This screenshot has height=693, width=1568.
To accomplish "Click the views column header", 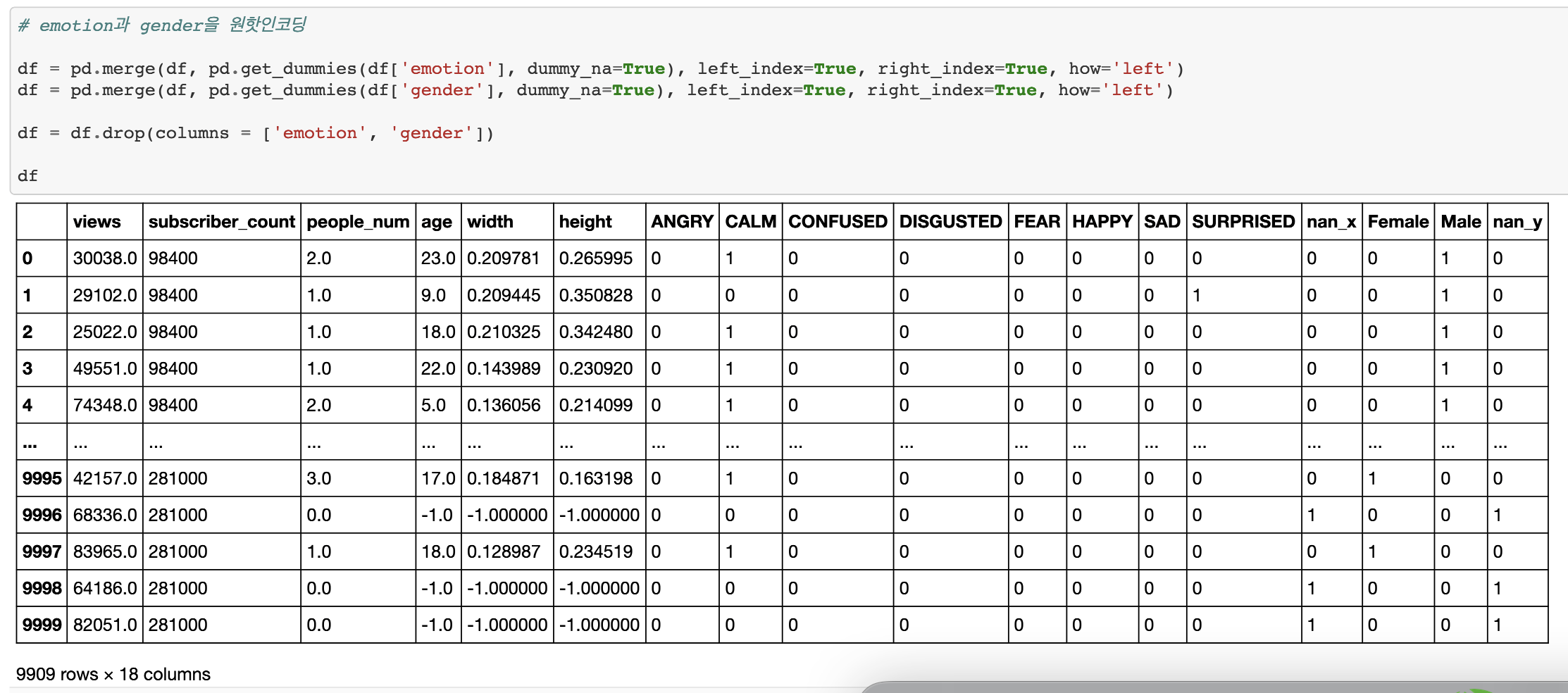I will [x=97, y=222].
